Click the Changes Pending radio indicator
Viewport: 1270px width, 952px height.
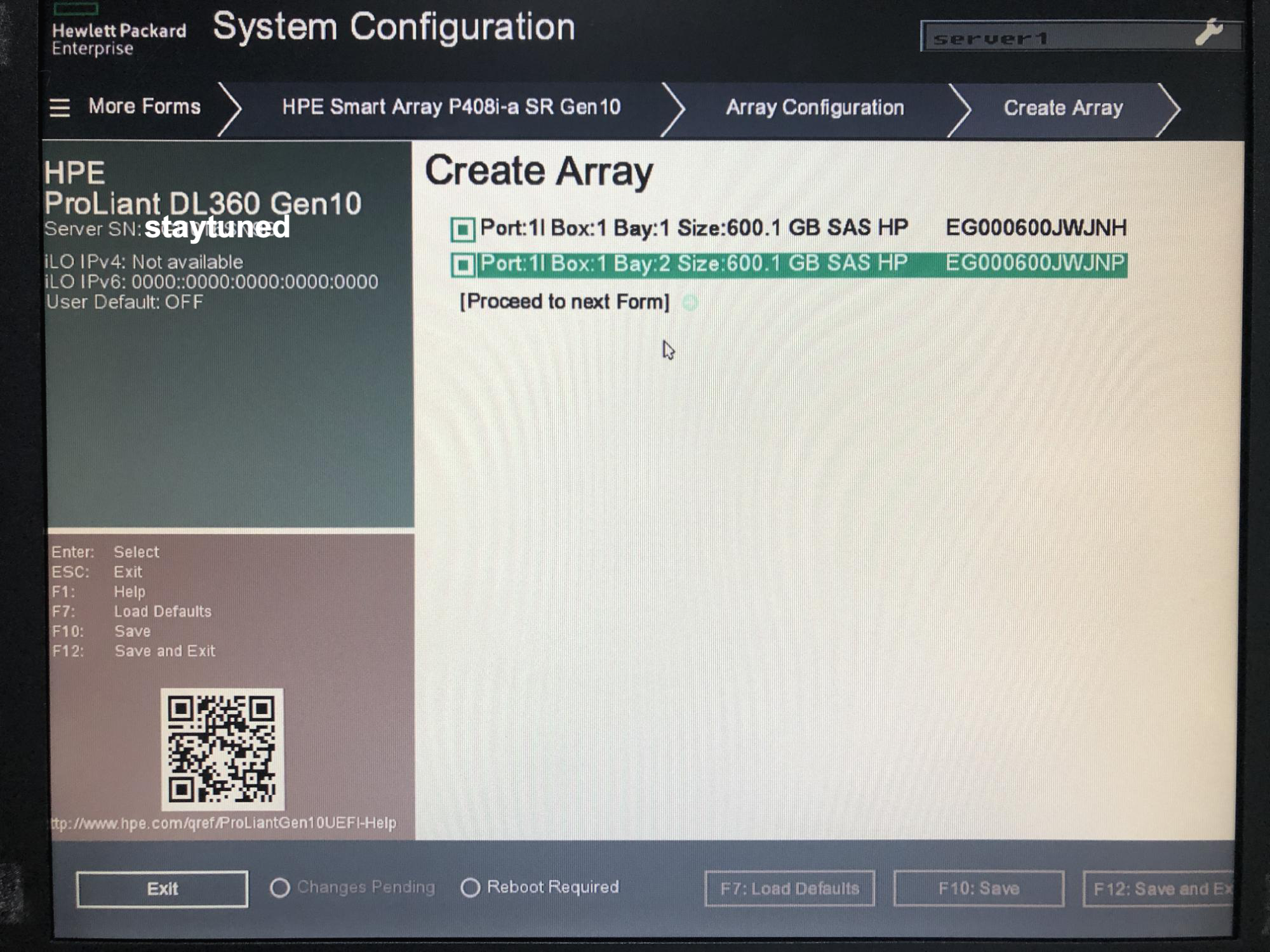(280, 887)
